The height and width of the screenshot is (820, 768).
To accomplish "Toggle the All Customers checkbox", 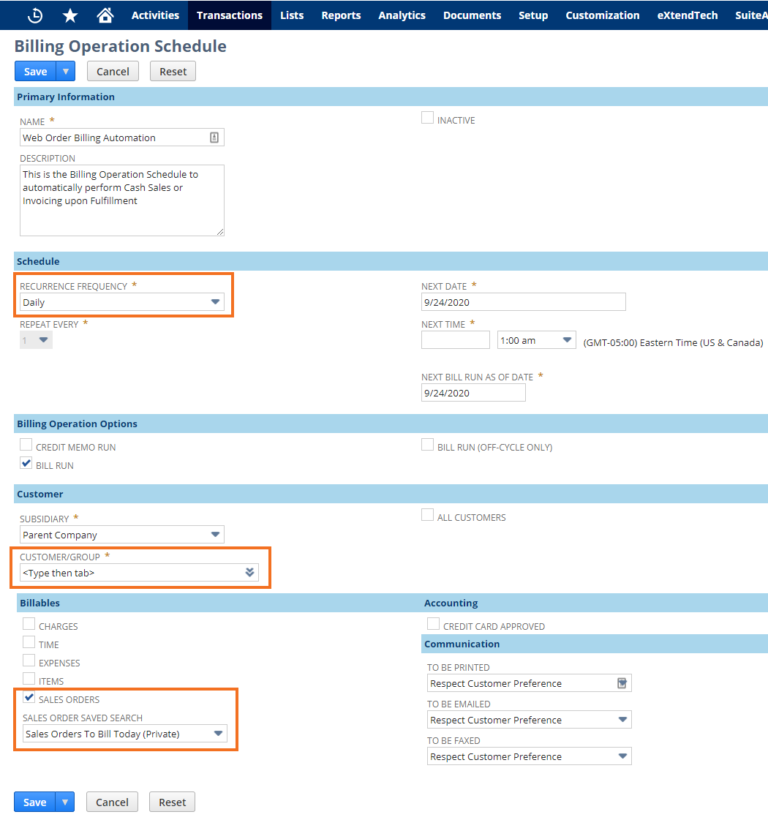I will [428, 516].
